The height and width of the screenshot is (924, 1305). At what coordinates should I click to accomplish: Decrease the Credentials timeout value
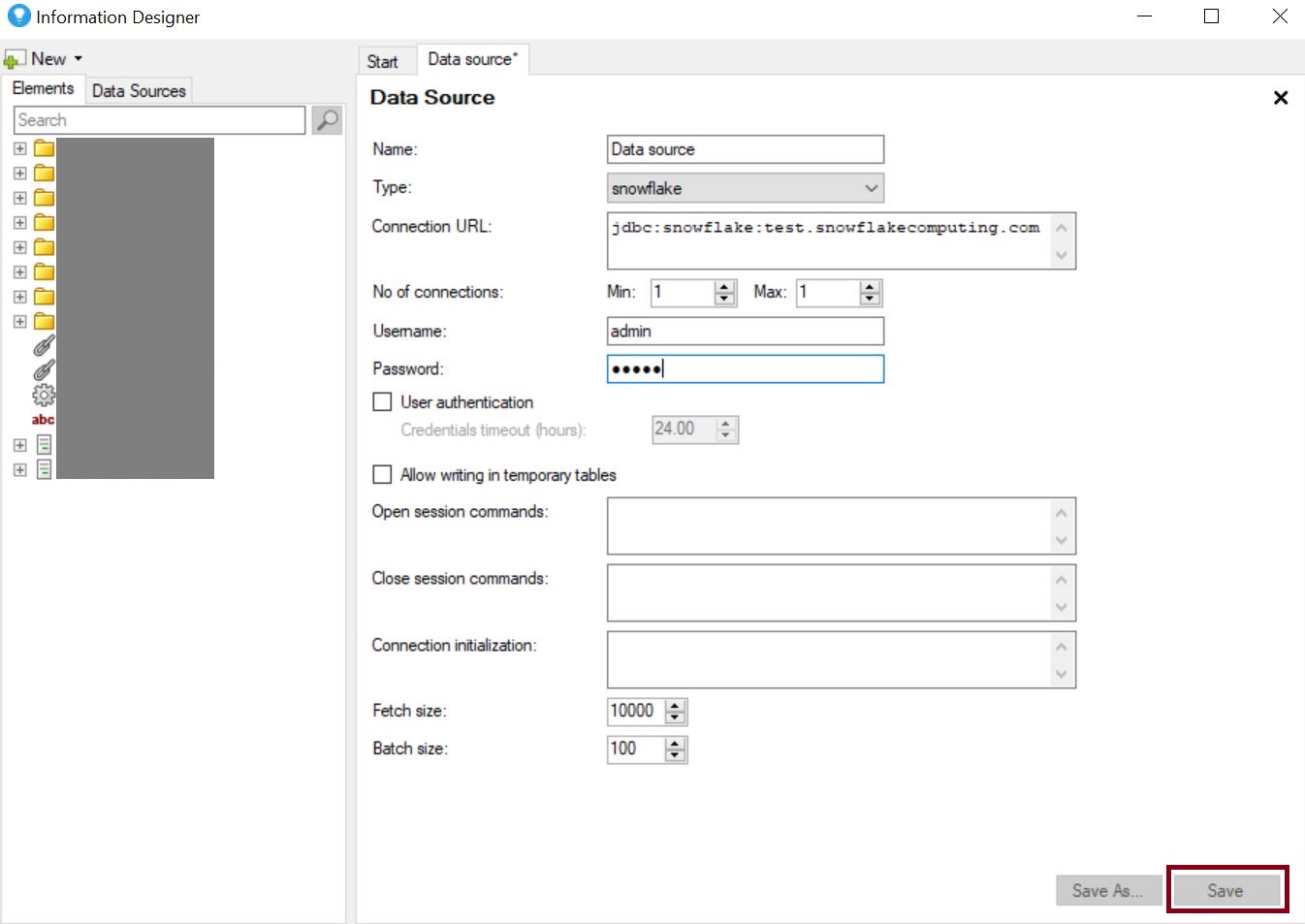pyautogui.click(x=726, y=435)
